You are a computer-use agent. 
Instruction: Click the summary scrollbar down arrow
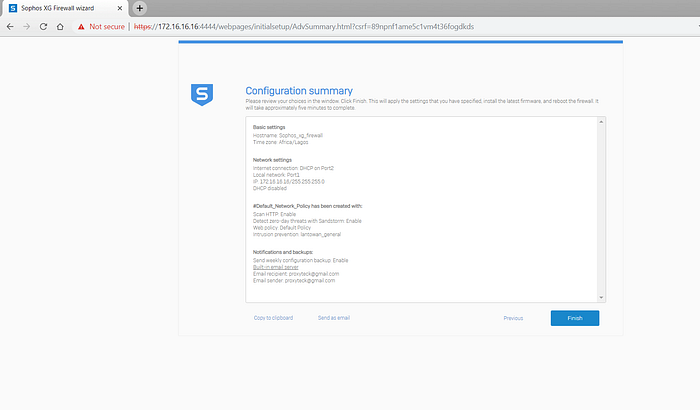(601, 297)
